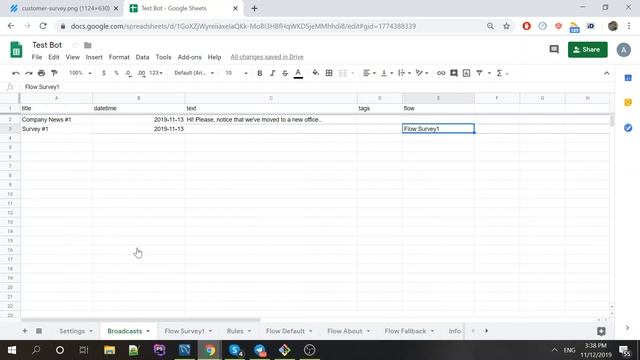Viewport: 640px width, 360px height.
Task: Format selection as percent
Action: (116, 73)
